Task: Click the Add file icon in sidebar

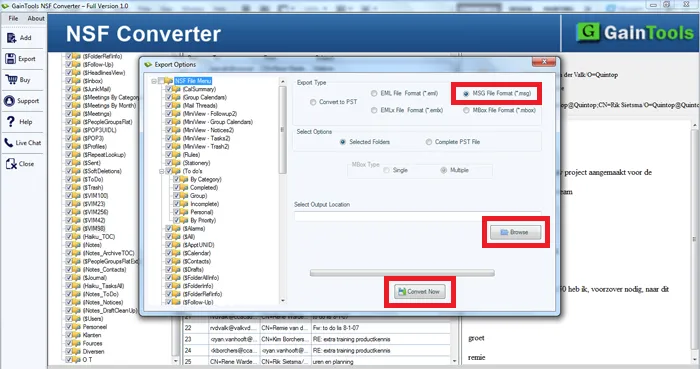Action: point(11,38)
